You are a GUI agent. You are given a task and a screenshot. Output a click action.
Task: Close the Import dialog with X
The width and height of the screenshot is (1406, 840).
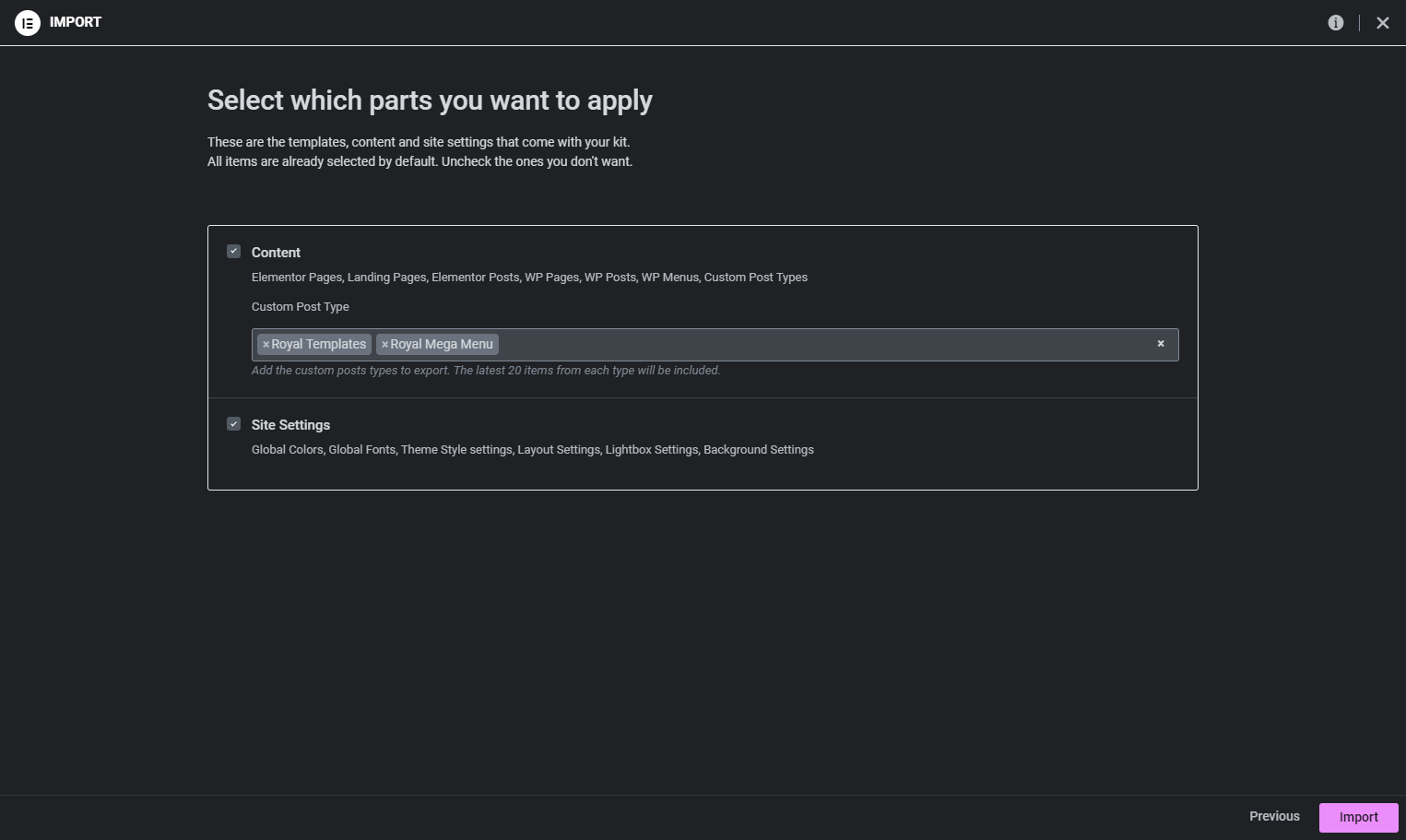pos(1383,23)
